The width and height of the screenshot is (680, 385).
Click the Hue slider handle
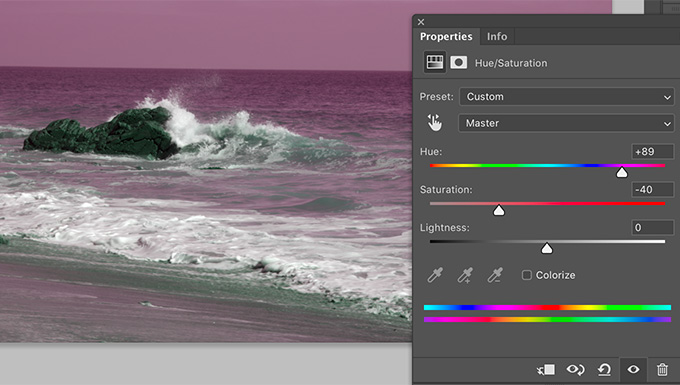(x=622, y=173)
